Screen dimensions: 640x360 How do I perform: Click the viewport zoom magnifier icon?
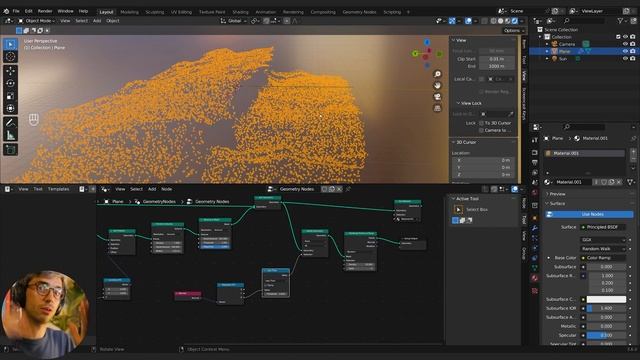click(437, 74)
